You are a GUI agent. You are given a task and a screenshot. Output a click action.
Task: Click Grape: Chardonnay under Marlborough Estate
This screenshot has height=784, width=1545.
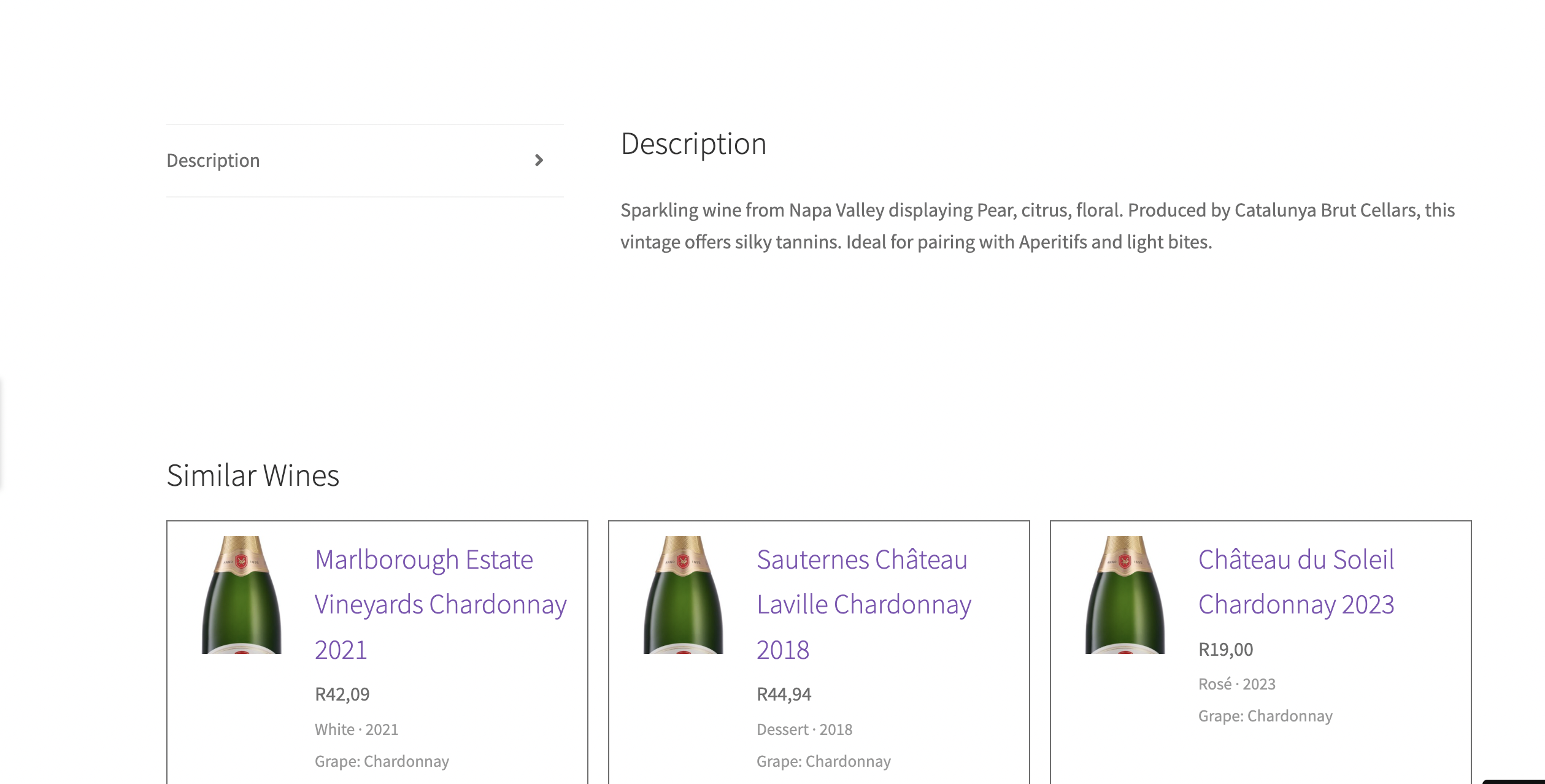(382, 761)
